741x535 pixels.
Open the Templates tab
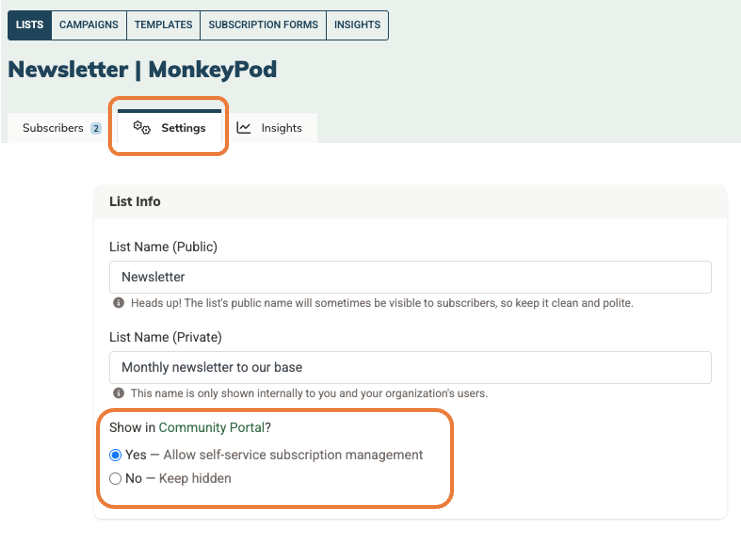[x=164, y=25]
